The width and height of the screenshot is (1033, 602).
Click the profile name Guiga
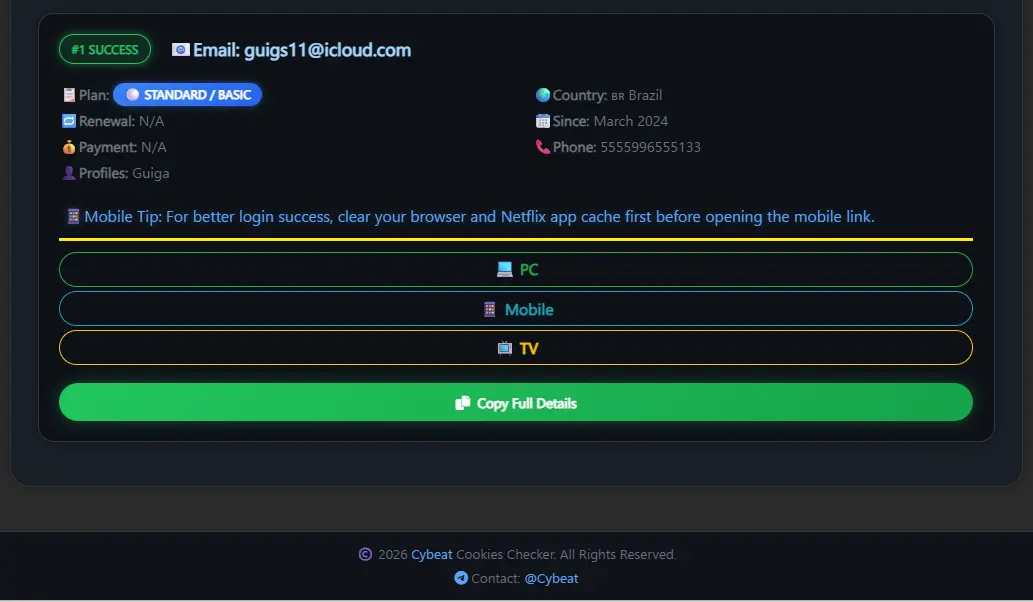[151, 173]
